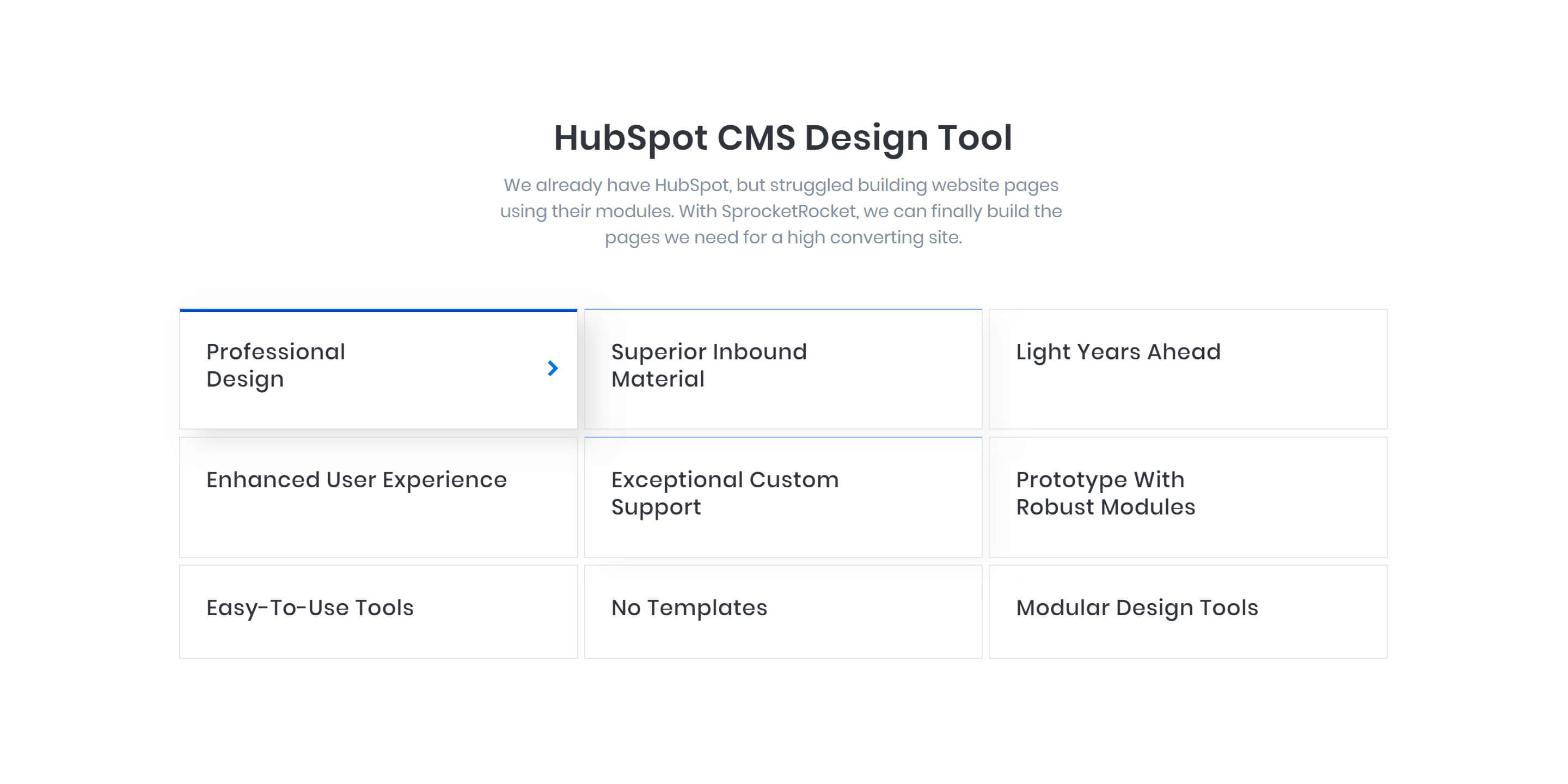Image resolution: width=1568 pixels, height=784 pixels.
Task: Open the Superior Inbound Material tab
Action: pos(783,369)
